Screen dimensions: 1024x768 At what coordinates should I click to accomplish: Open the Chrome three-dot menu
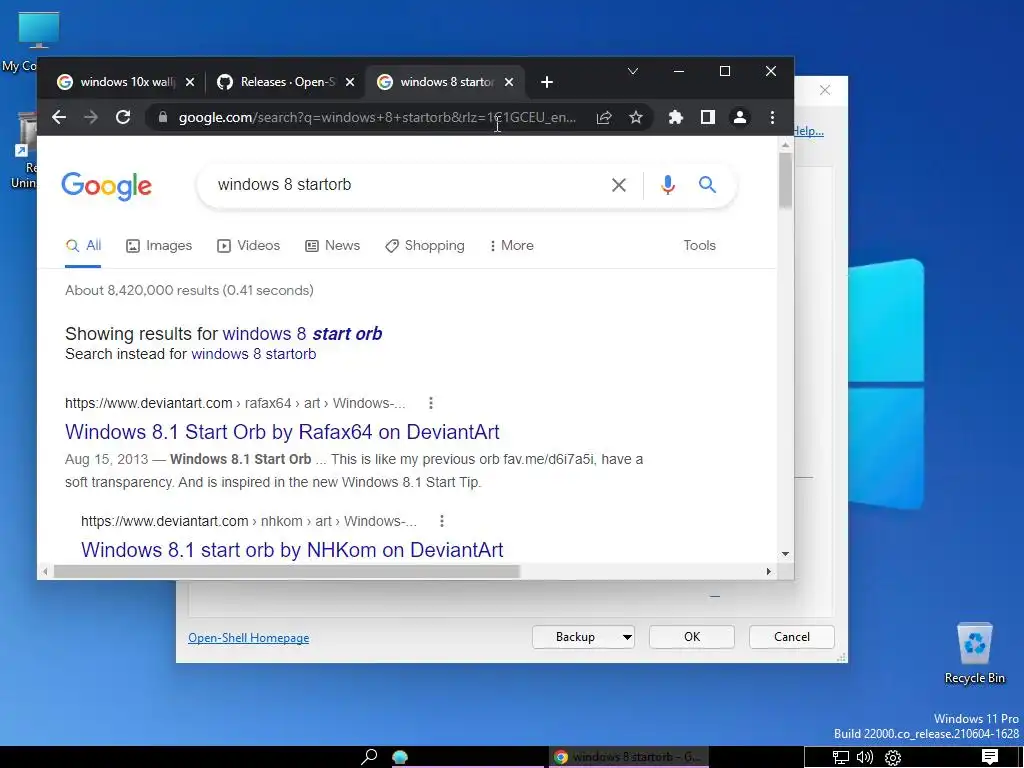(773, 118)
